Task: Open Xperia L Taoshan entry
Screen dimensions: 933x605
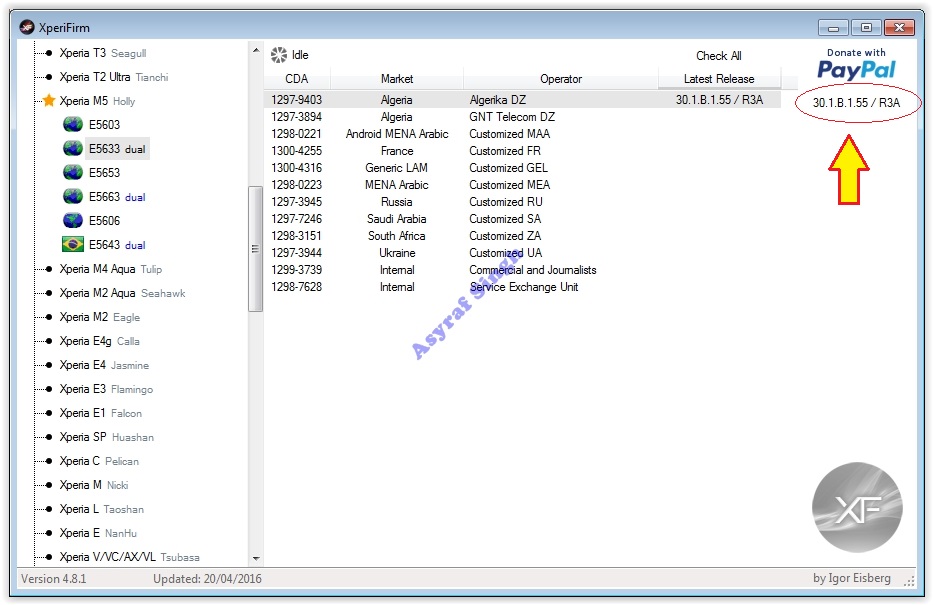Action: coord(101,509)
